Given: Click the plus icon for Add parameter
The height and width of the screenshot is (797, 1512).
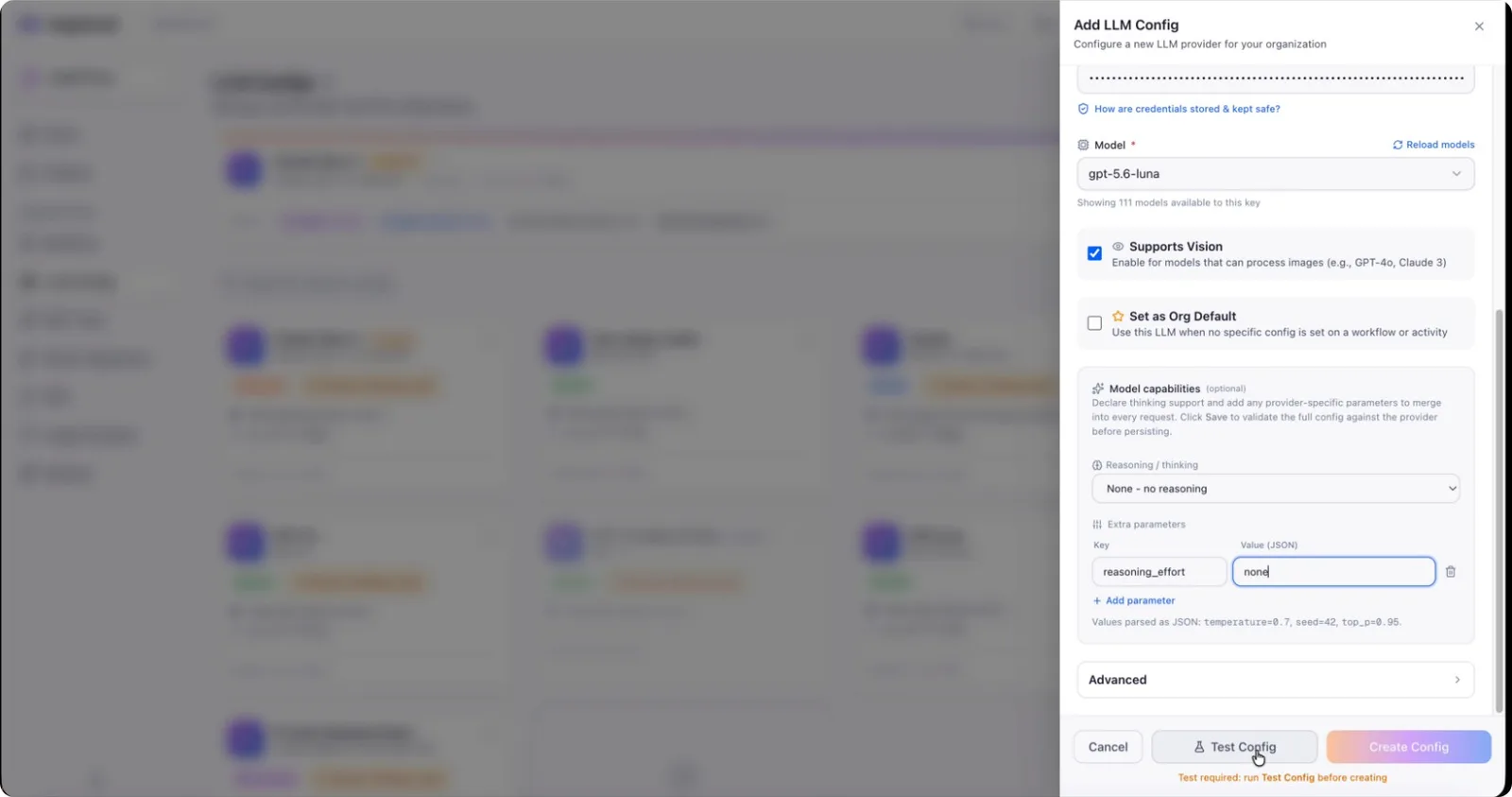Looking at the screenshot, I should click(1097, 601).
